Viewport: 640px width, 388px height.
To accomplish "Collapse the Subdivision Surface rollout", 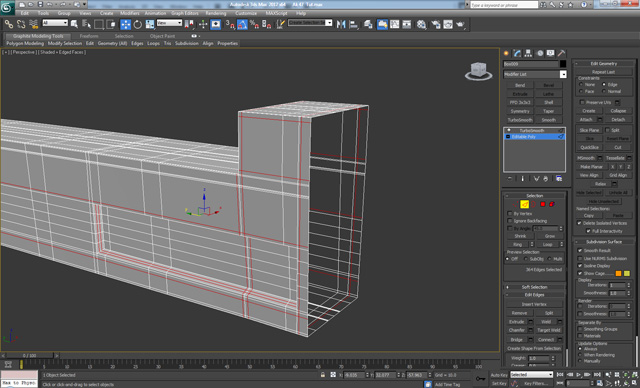I will (604, 242).
